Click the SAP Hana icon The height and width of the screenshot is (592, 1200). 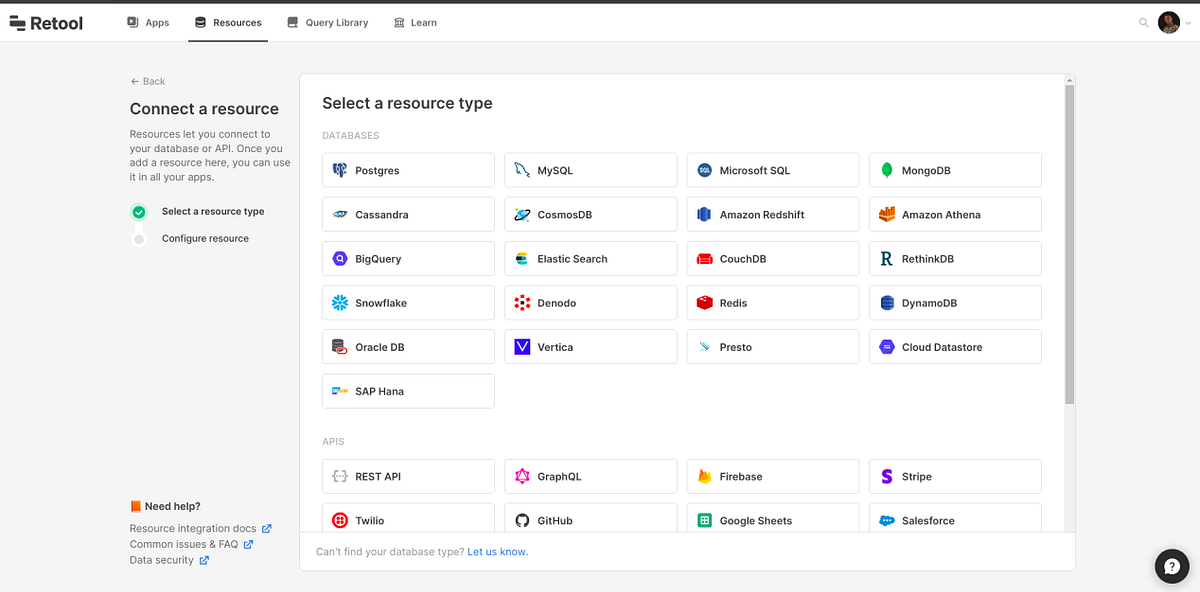(x=340, y=391)
